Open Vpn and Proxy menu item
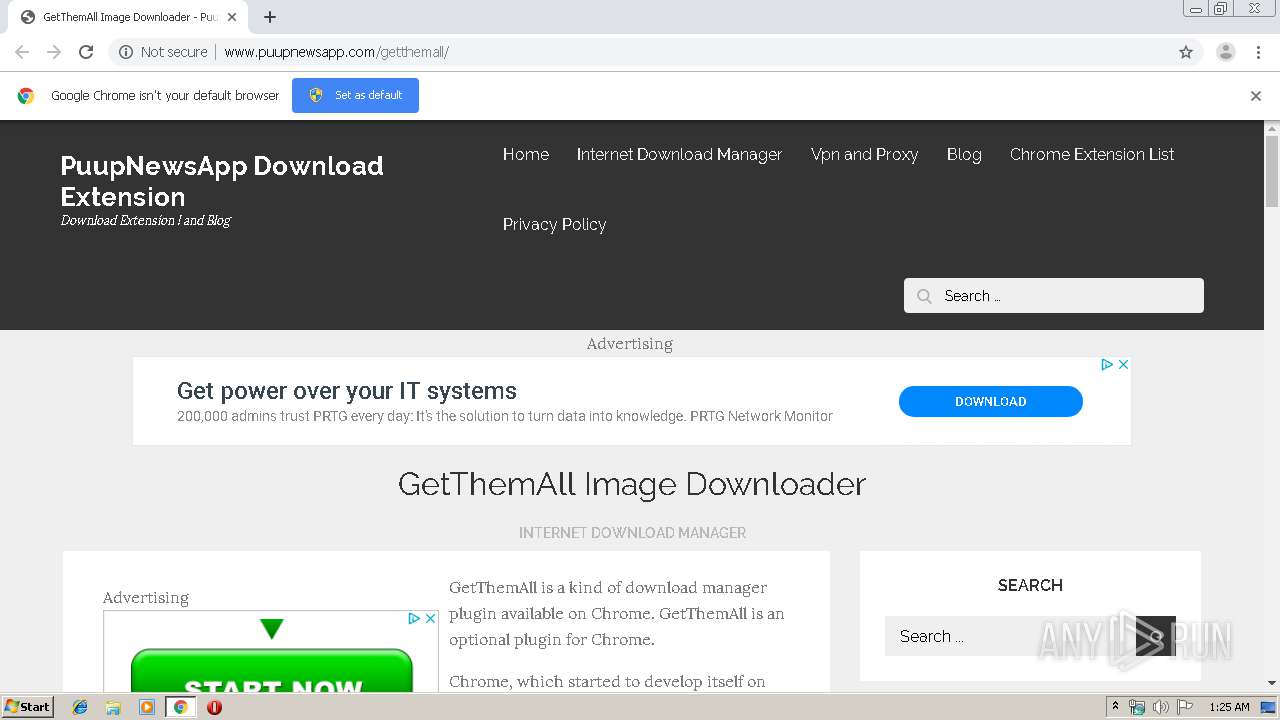 [864, 154]
